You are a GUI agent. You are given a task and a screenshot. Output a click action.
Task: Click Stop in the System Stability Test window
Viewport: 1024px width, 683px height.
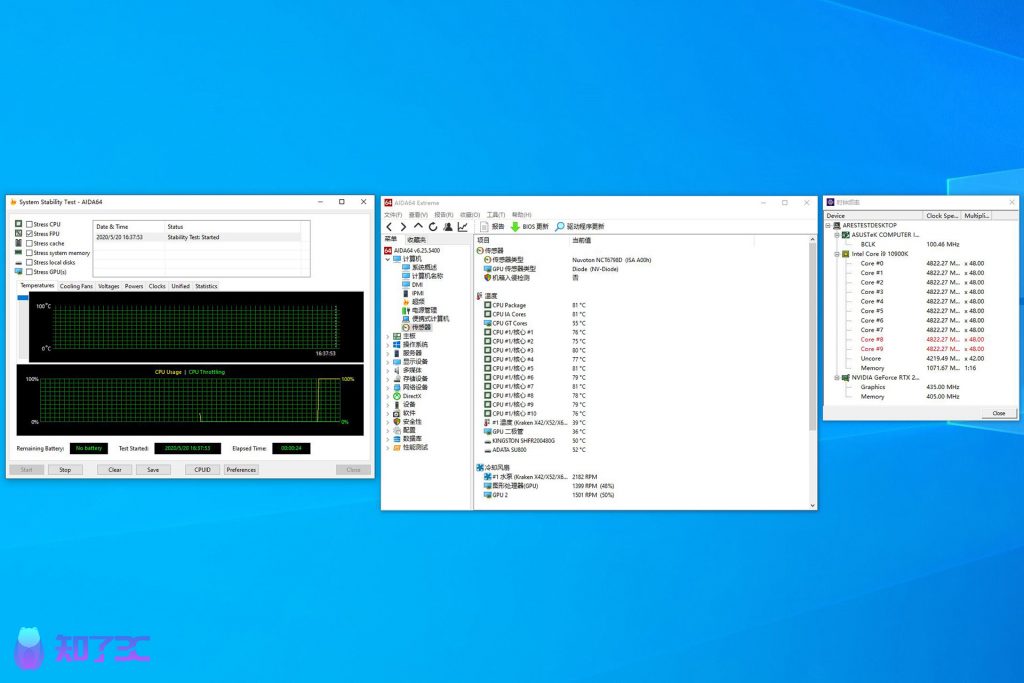65,469
